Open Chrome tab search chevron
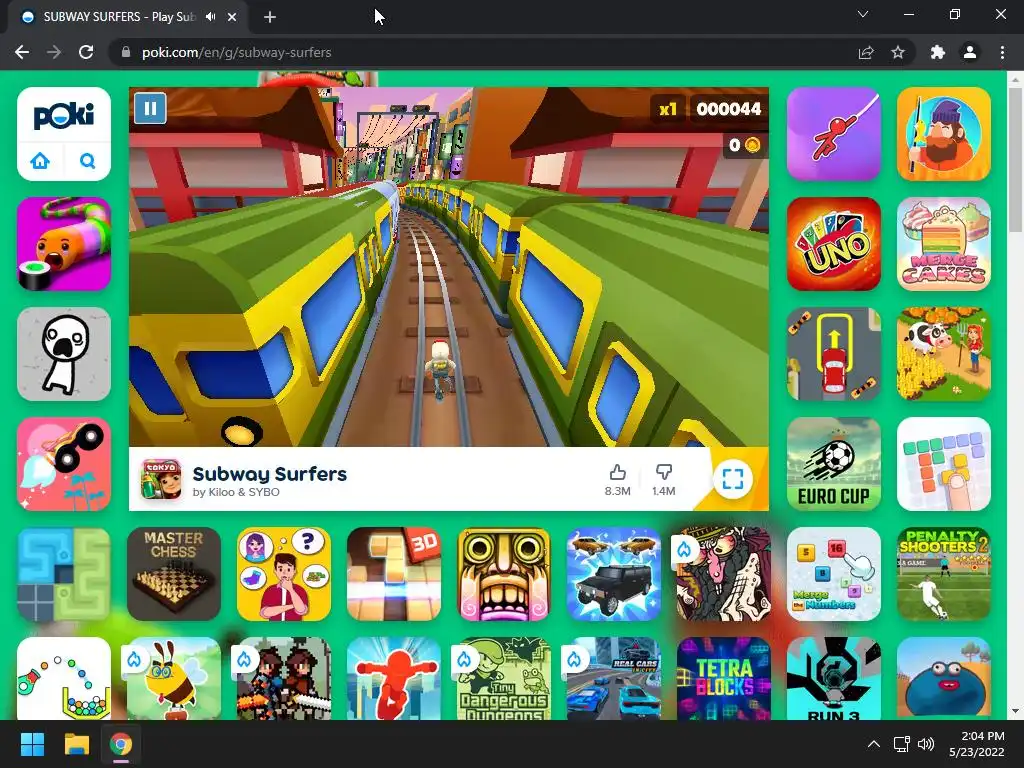This screenshot has height=768, width=1024. pos(863,14)
